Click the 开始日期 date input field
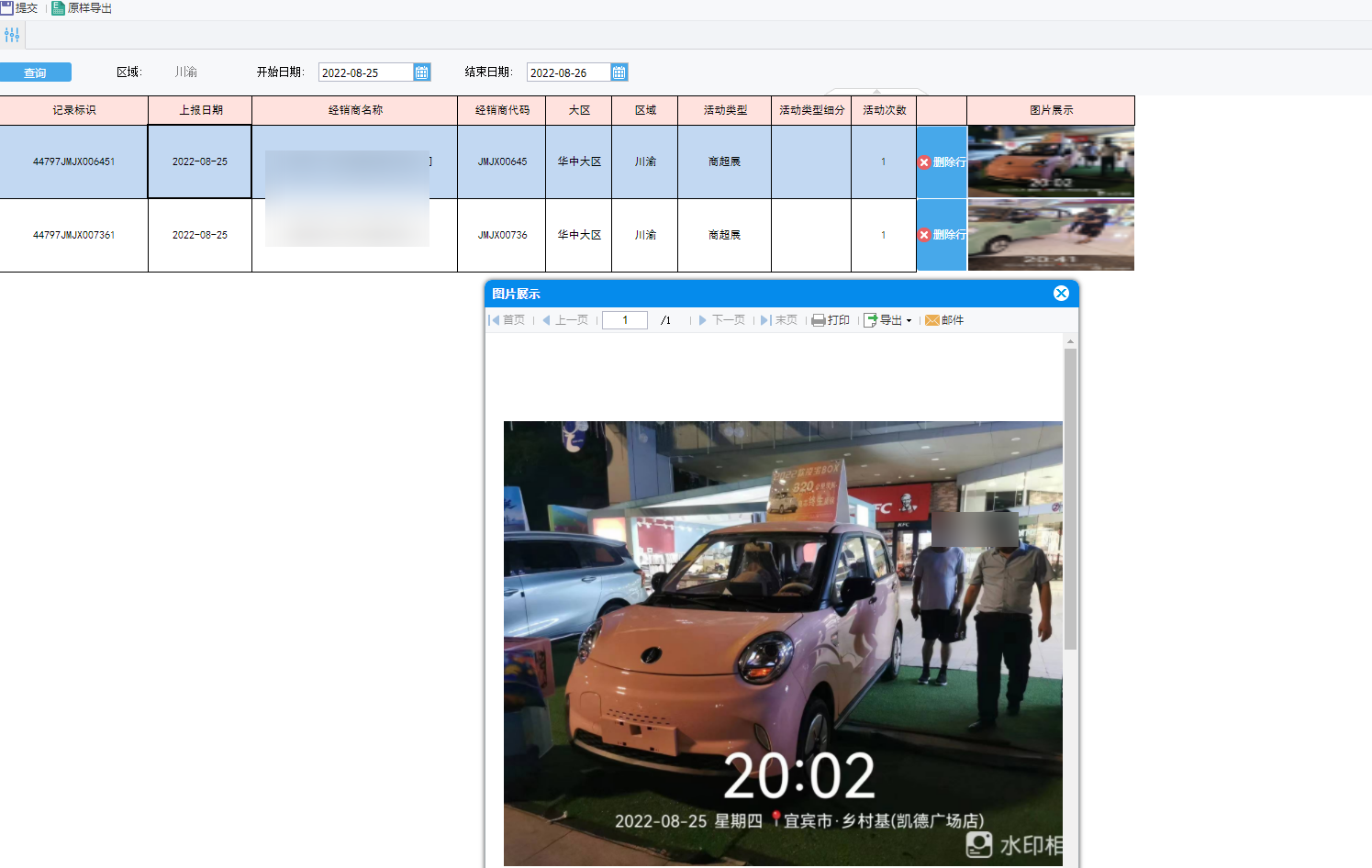This screenshot has height=868, width=1372. 365,72
